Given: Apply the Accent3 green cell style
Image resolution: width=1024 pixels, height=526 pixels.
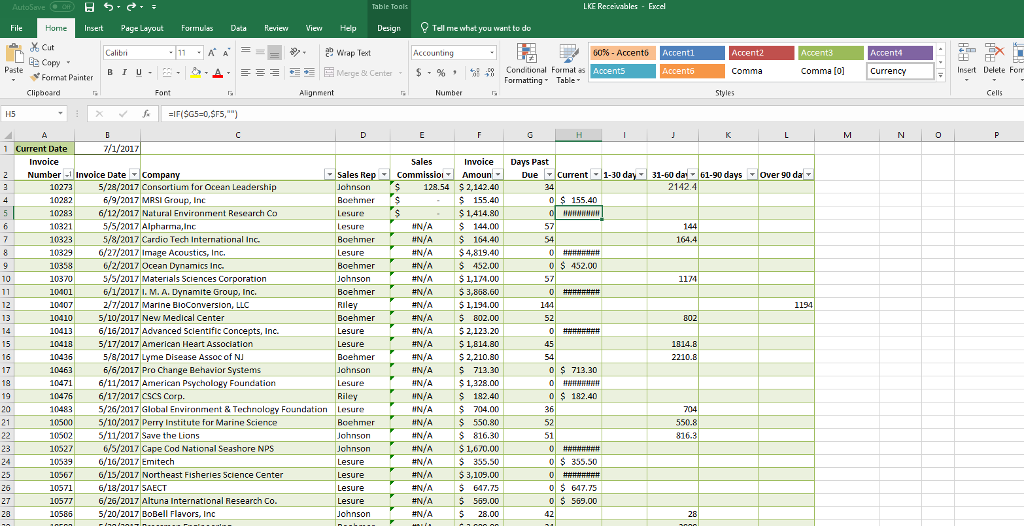Looking at the screenshot, I should click(831, 53).
